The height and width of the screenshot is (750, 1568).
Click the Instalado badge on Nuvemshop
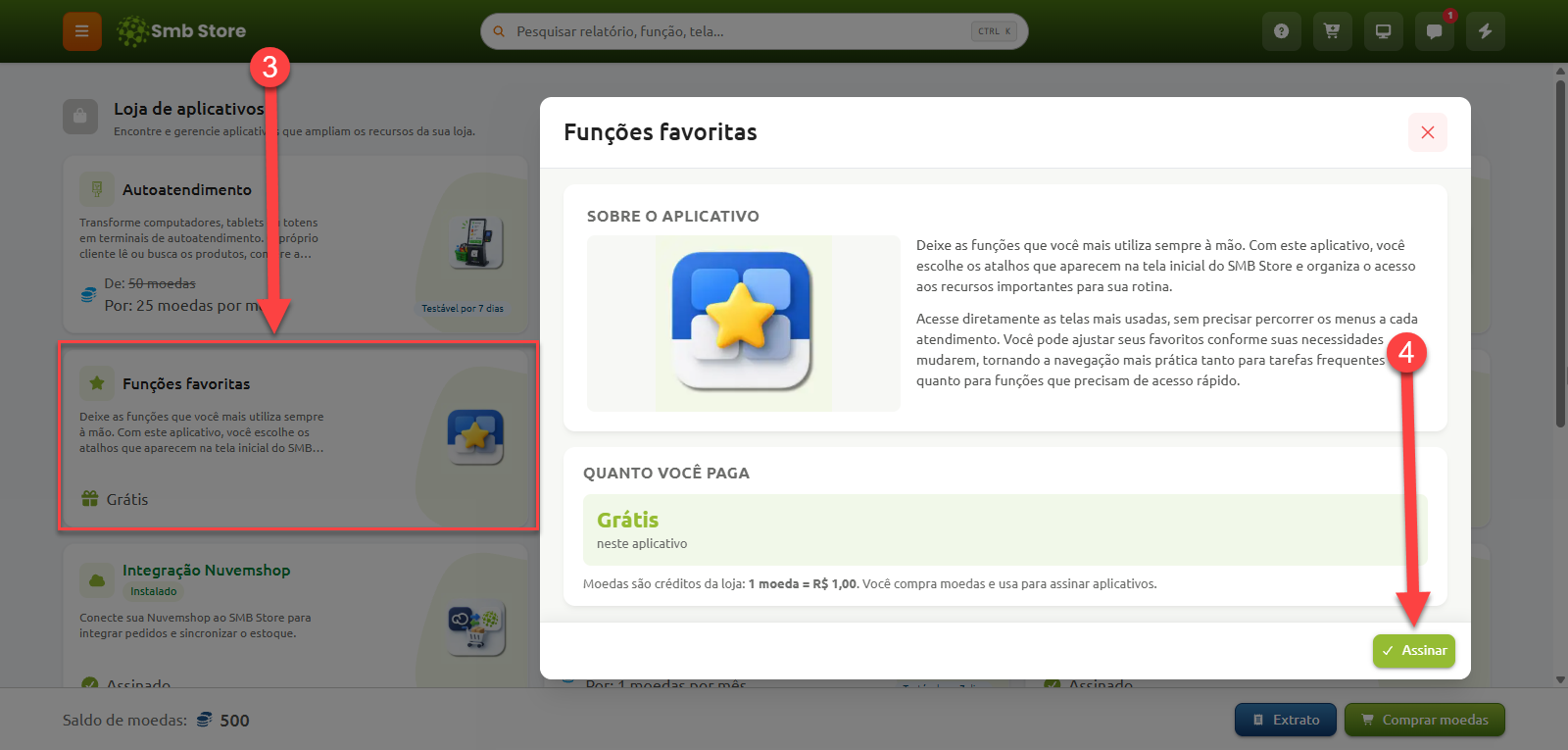pyautogui.click(x=154, y=591)
